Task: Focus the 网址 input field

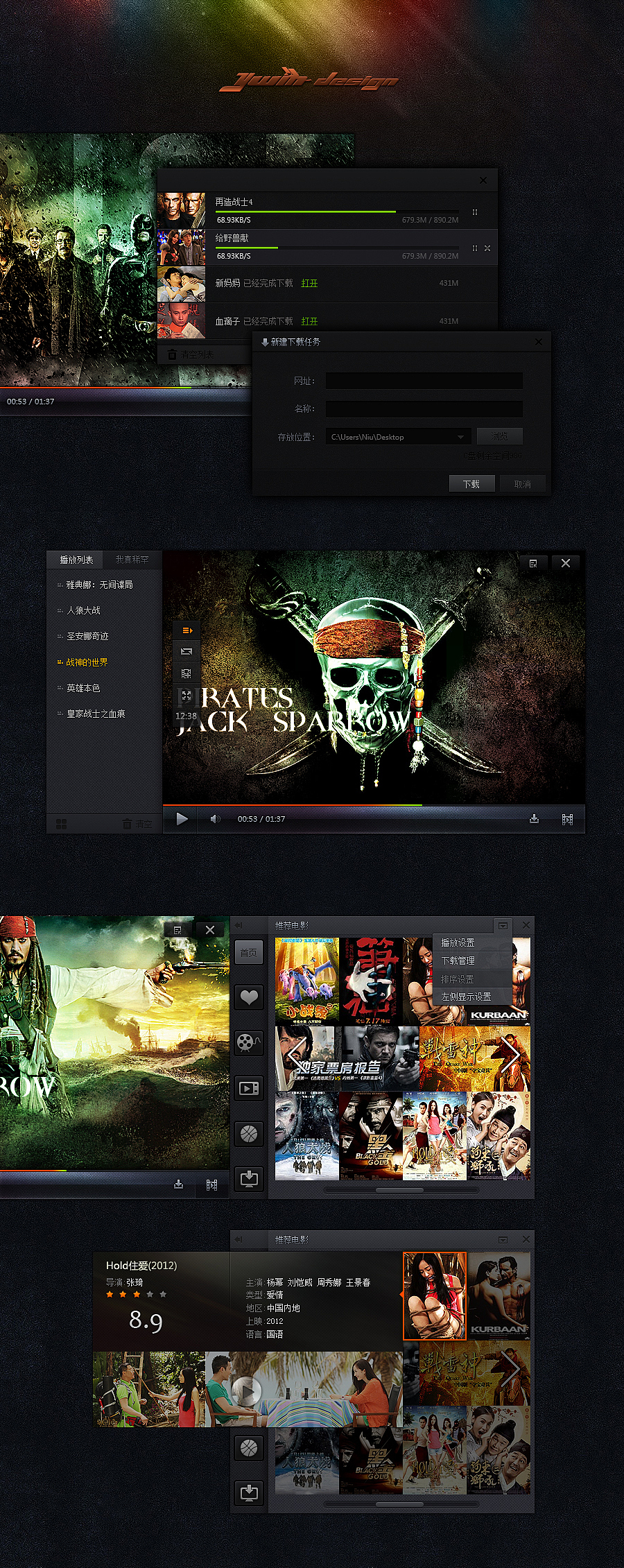Action: (424, 381)
